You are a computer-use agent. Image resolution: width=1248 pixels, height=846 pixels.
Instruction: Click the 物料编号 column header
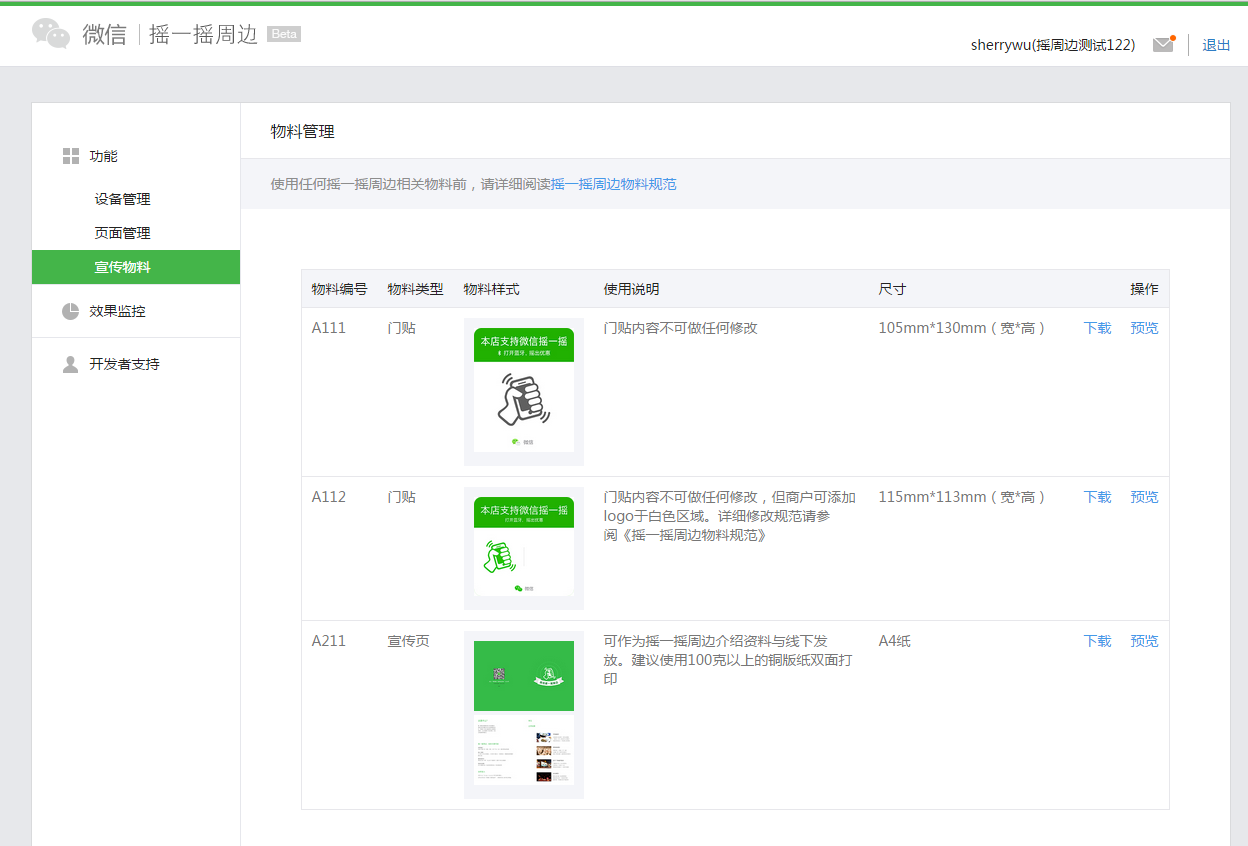coord(339,289)
